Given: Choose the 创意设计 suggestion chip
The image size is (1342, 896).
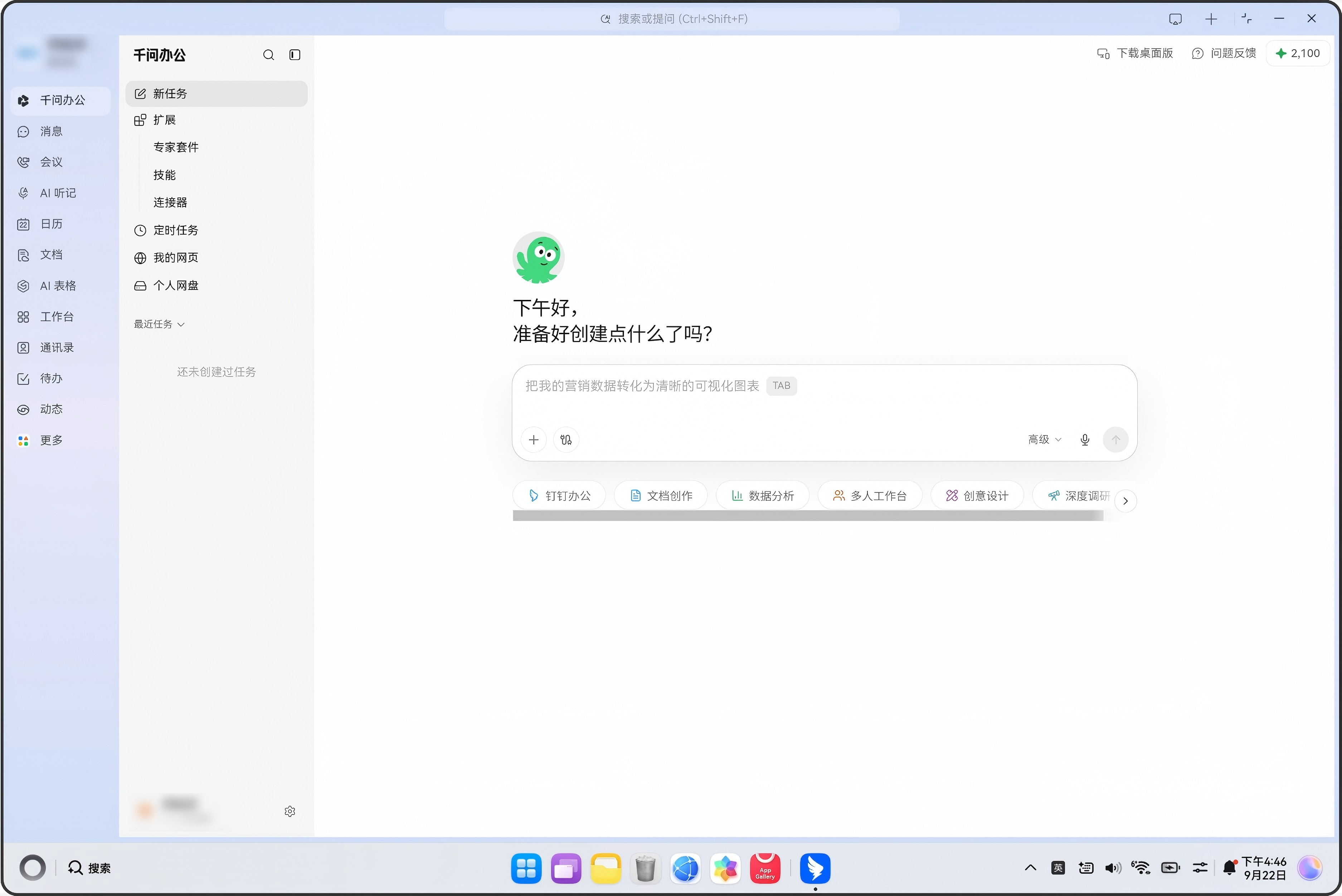Looking at the screenshot, I should [977, 496].
